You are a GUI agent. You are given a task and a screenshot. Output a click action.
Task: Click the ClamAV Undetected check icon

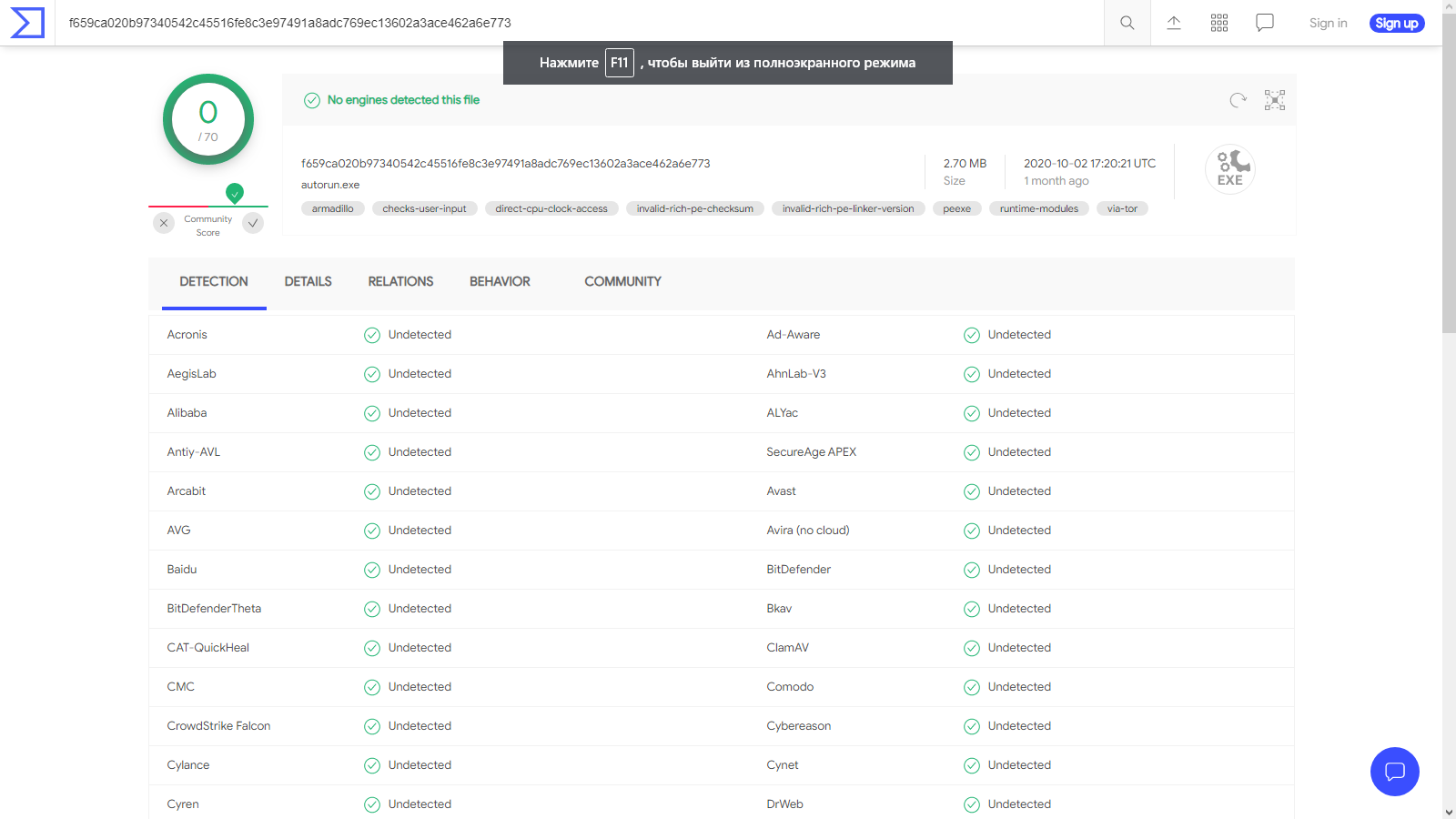coord(972,648)
